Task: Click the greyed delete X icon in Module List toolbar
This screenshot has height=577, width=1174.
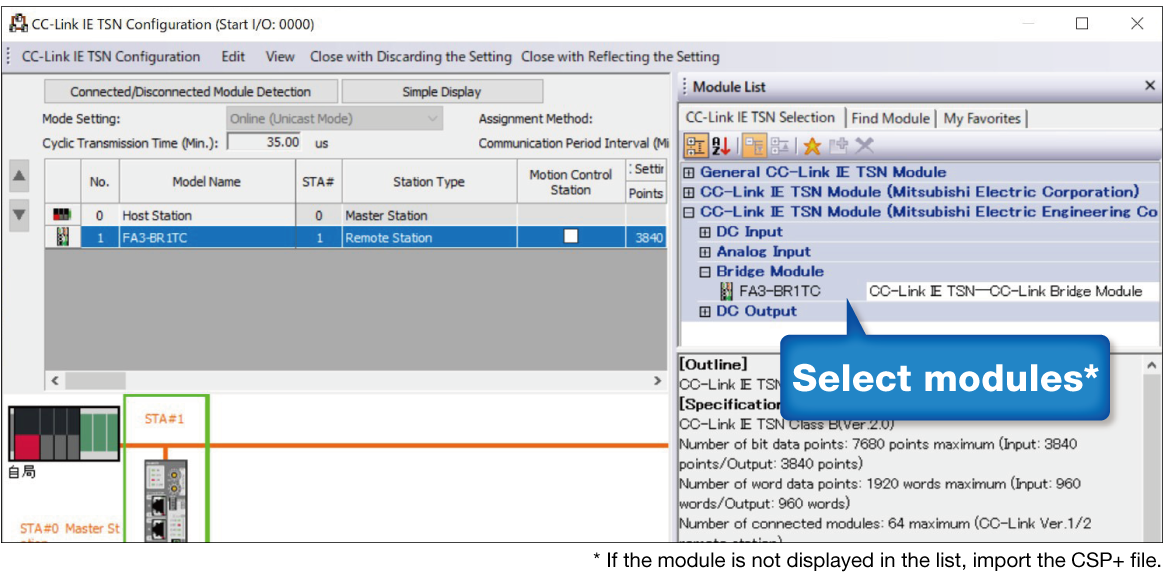Action: click(865, 146)
